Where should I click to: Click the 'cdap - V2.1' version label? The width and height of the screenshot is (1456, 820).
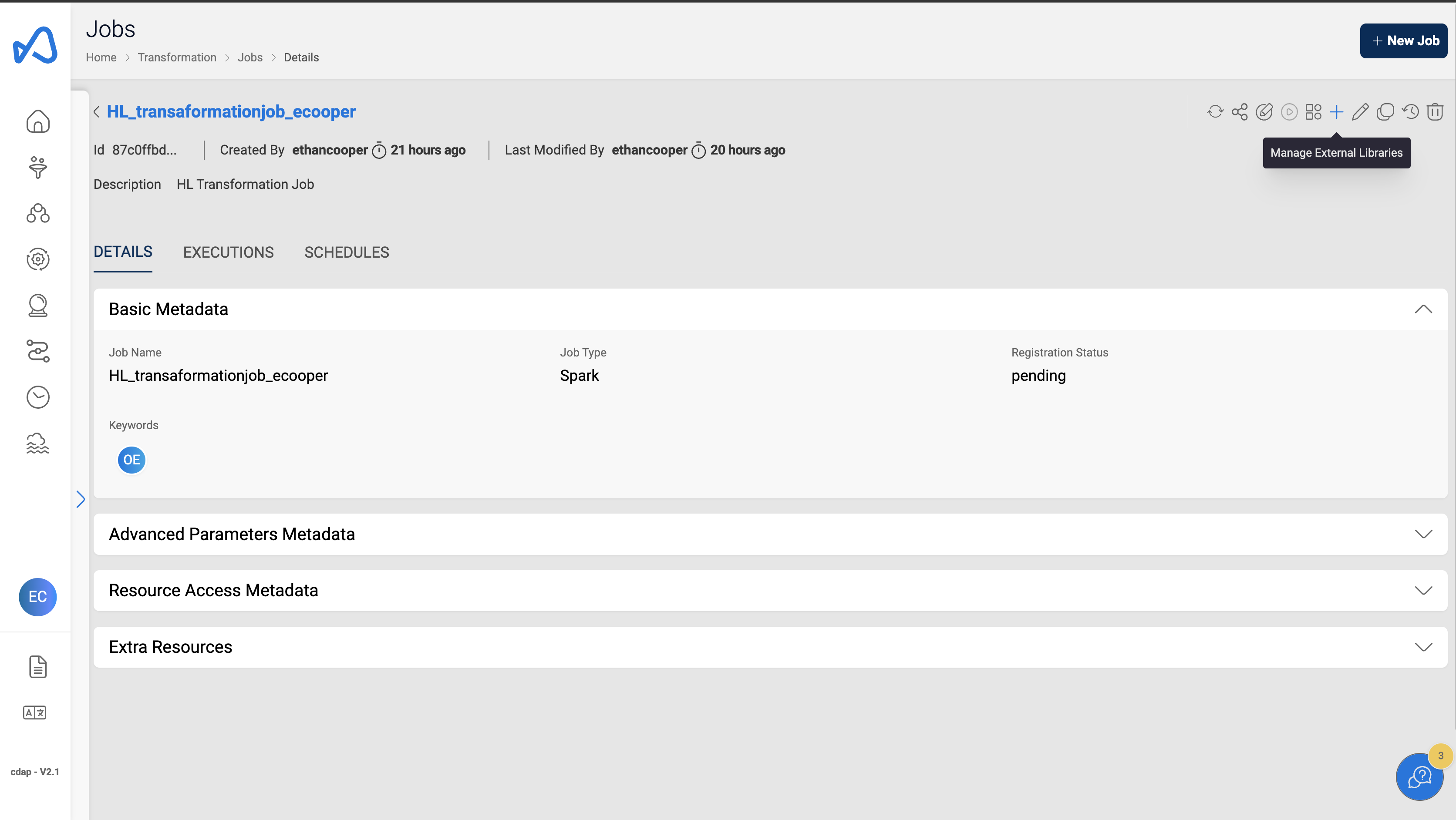[x=35, y=772]
